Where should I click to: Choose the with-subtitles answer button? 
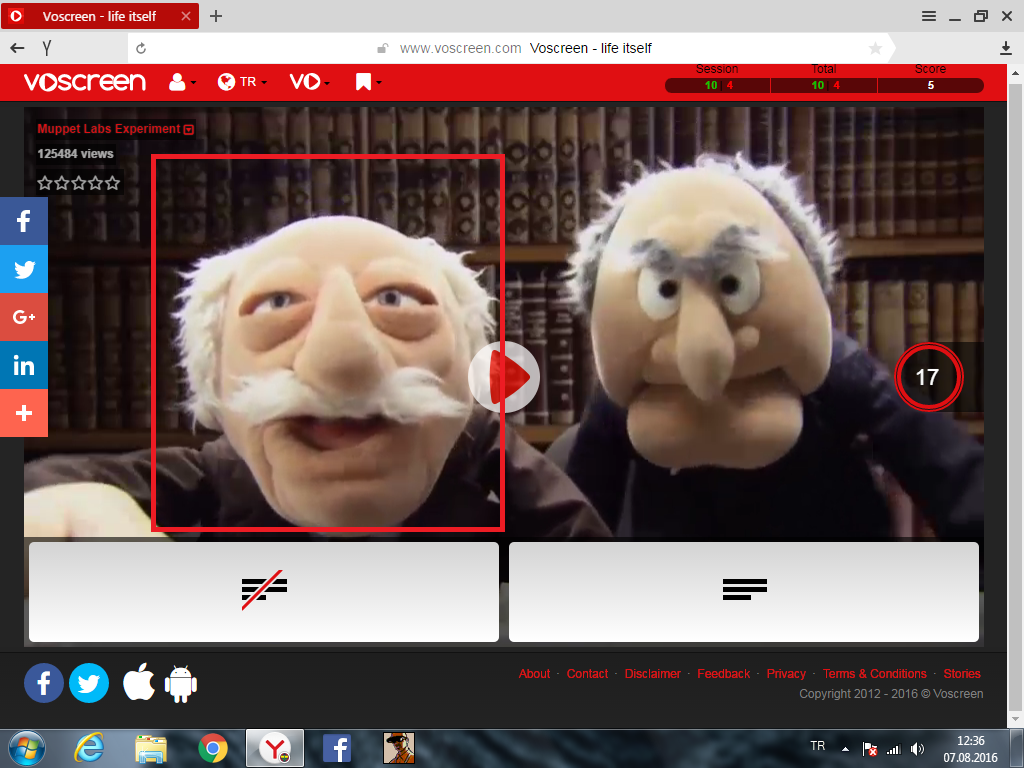744,592
